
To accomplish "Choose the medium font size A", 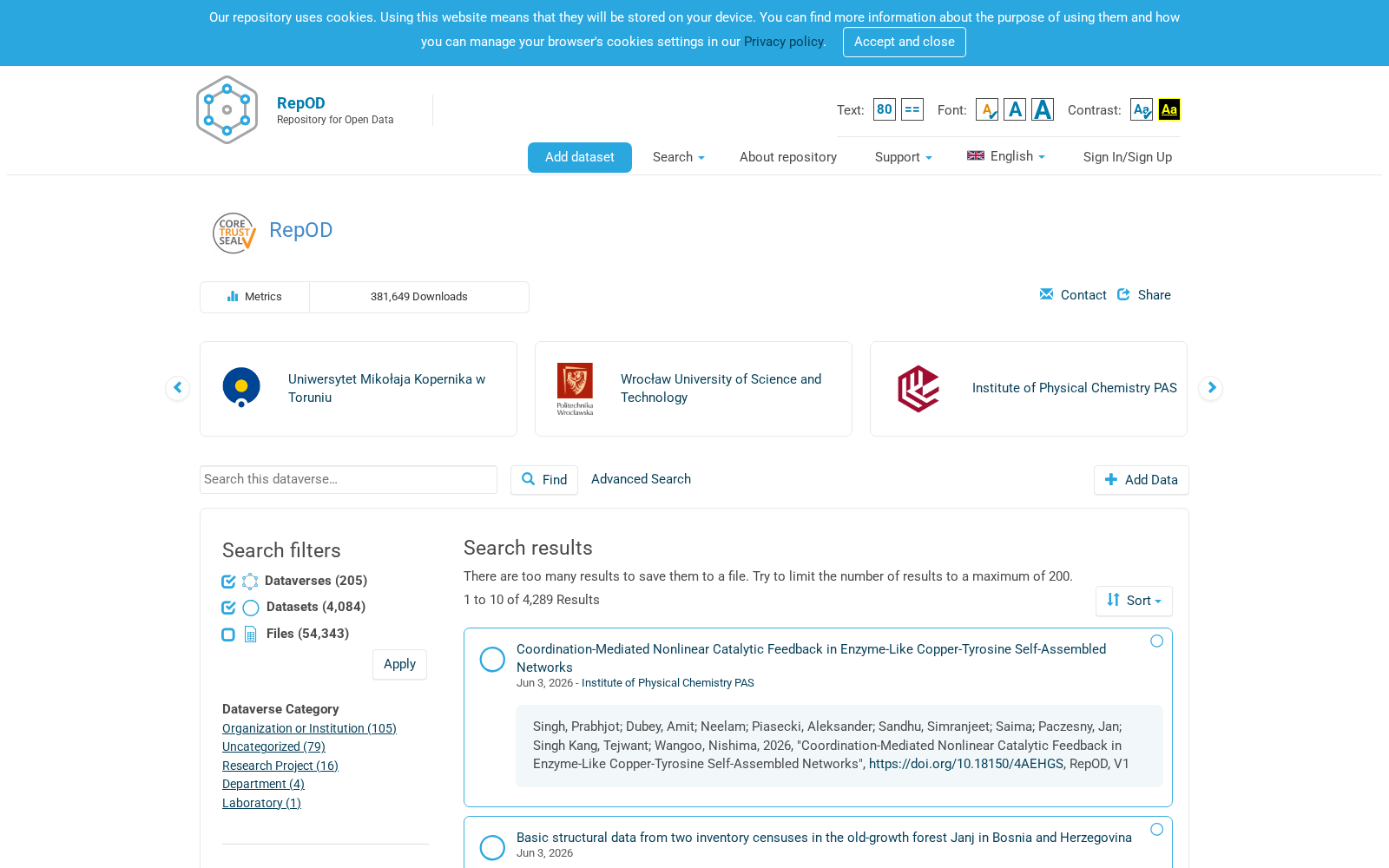I will click(1015, 109).
